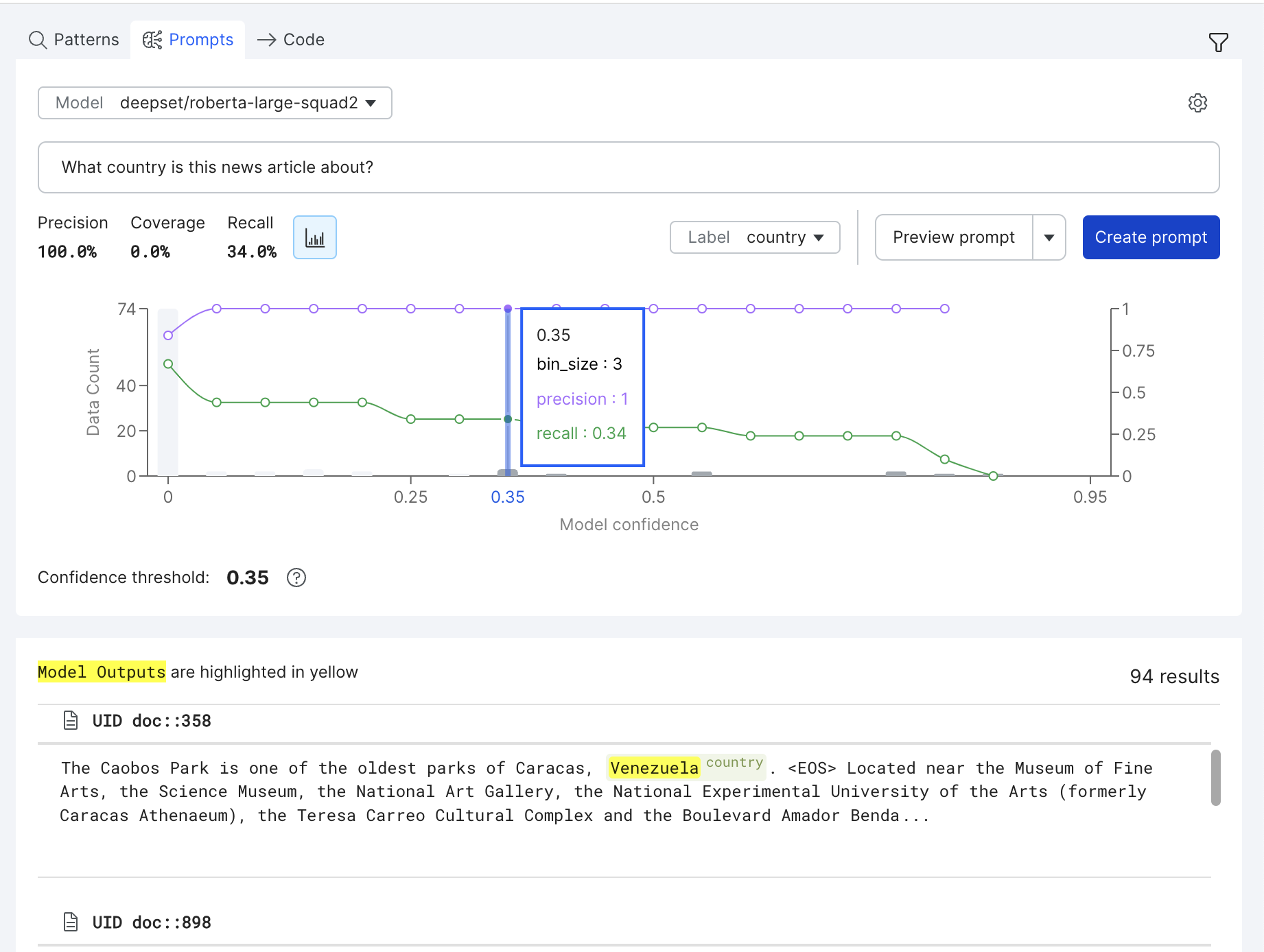Click confidence threshold help question icon
The width and height of the screenshot is (1264, 952).
[x=296, y=578]
